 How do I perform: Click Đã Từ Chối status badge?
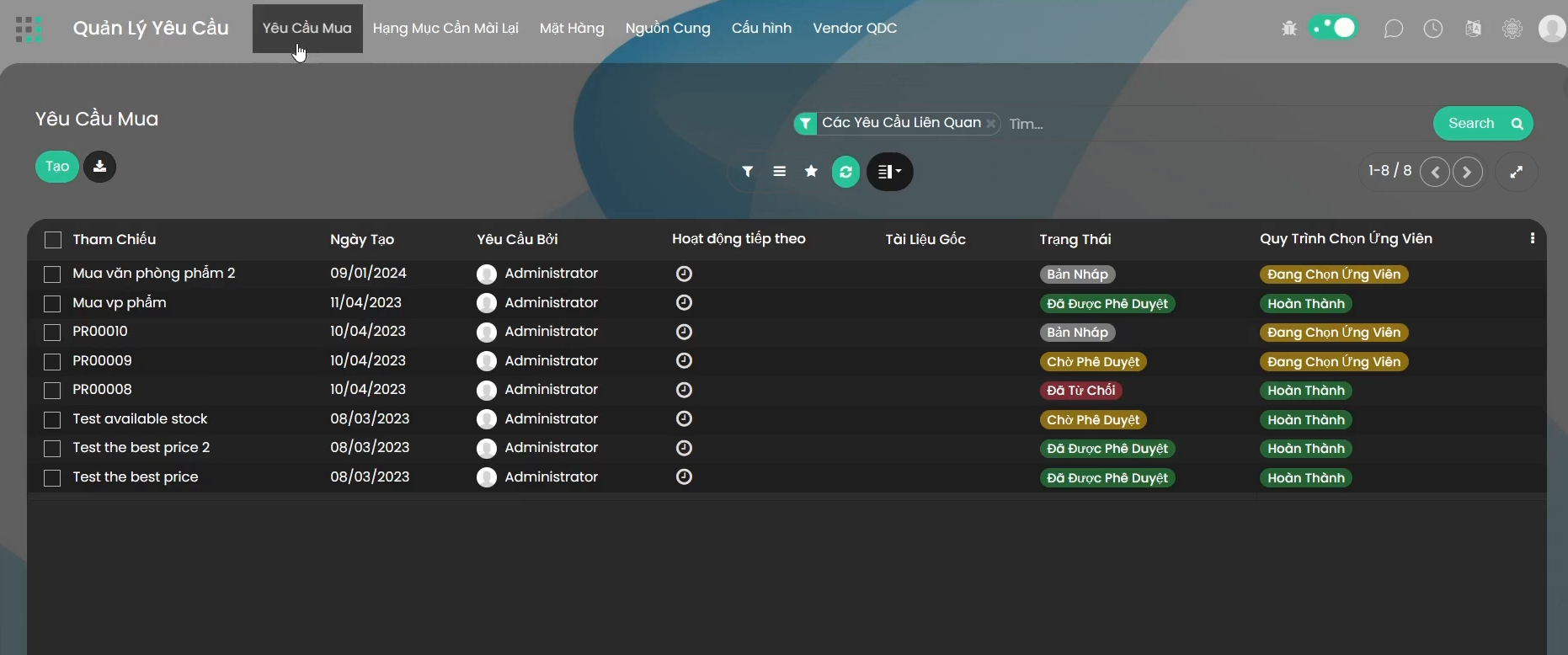click(1080, 391)
